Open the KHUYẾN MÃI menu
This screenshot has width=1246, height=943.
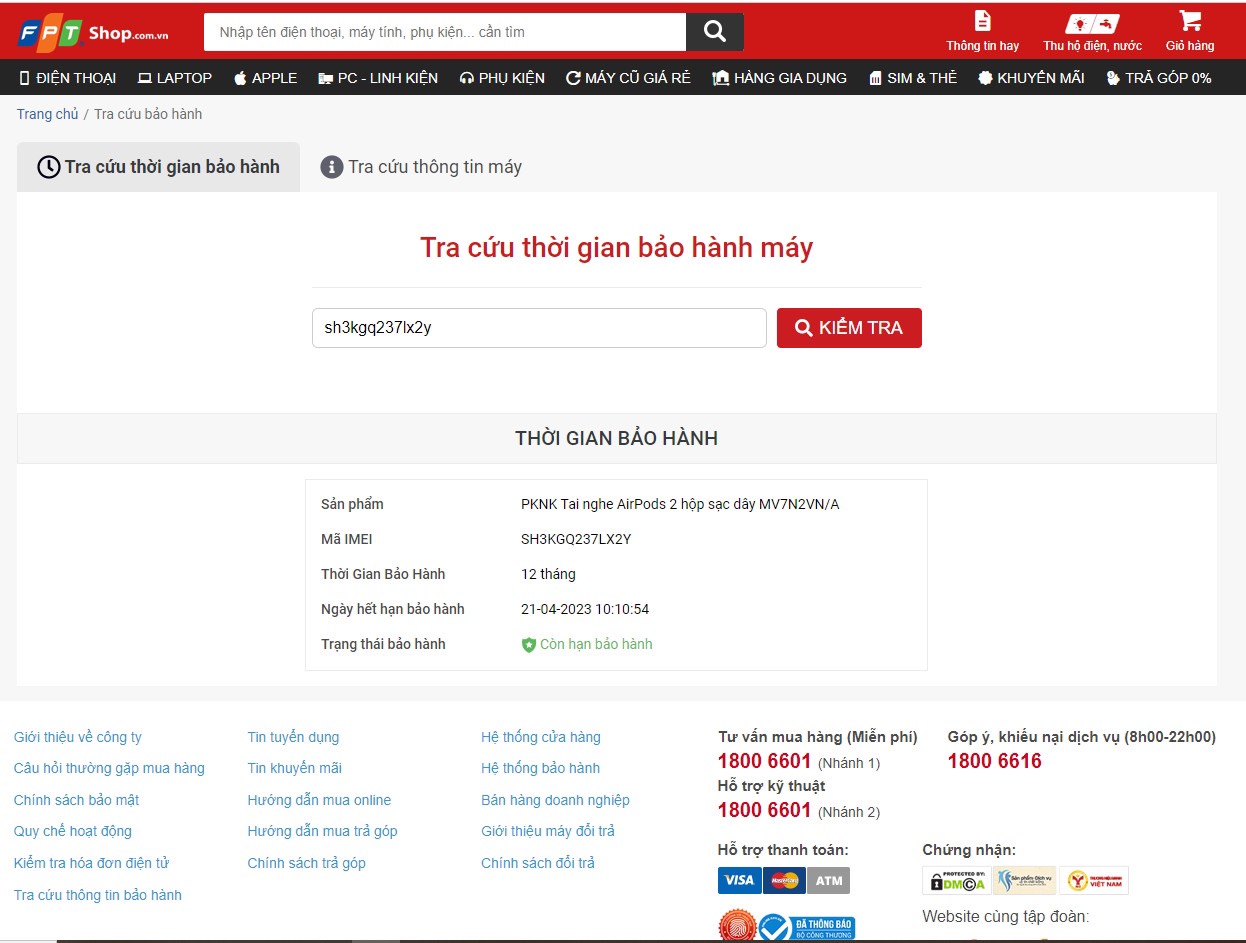pyautogui.click(x=1031, y=78)
